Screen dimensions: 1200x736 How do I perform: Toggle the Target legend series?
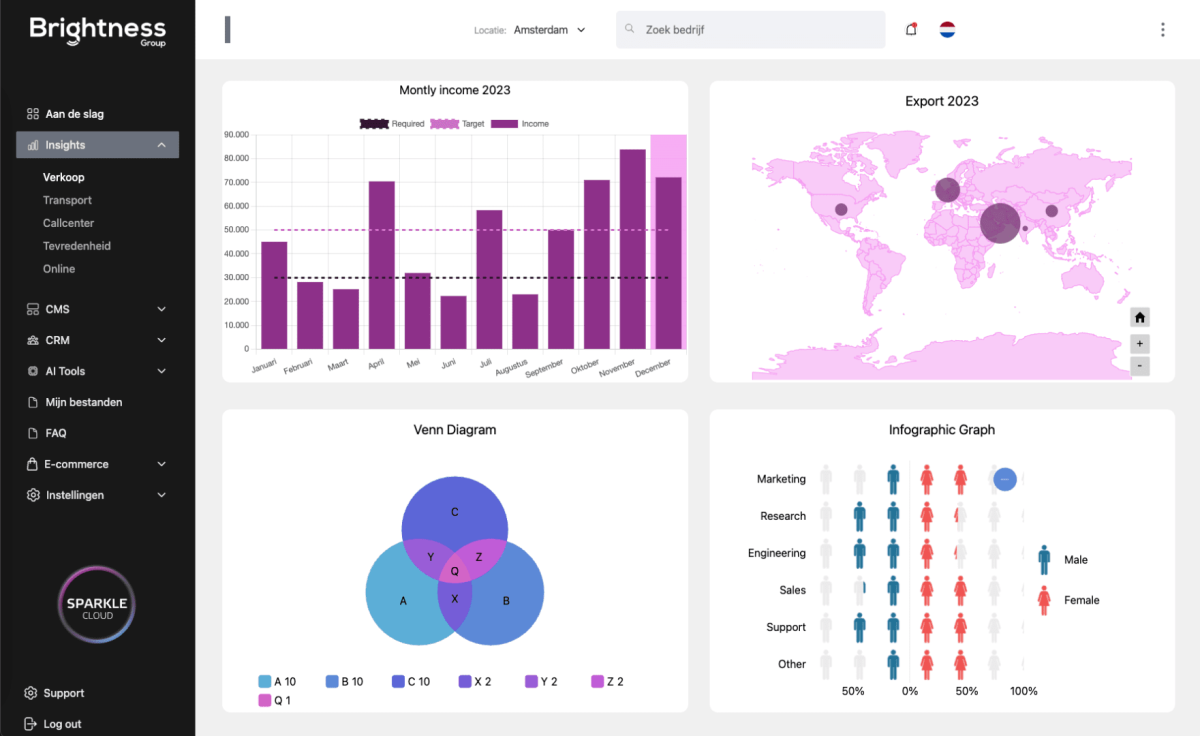point(458,124)
